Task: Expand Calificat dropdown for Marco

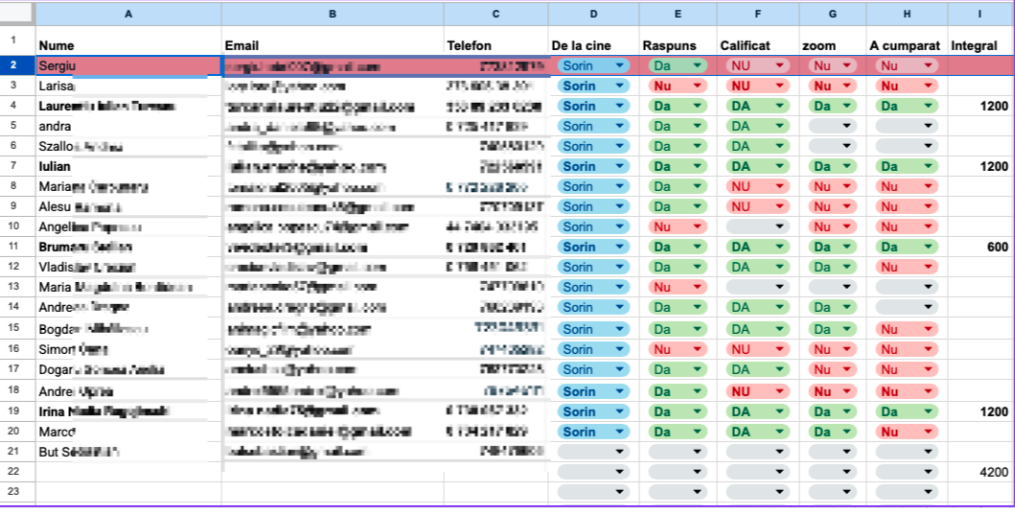Action: [x=781, y=431]
